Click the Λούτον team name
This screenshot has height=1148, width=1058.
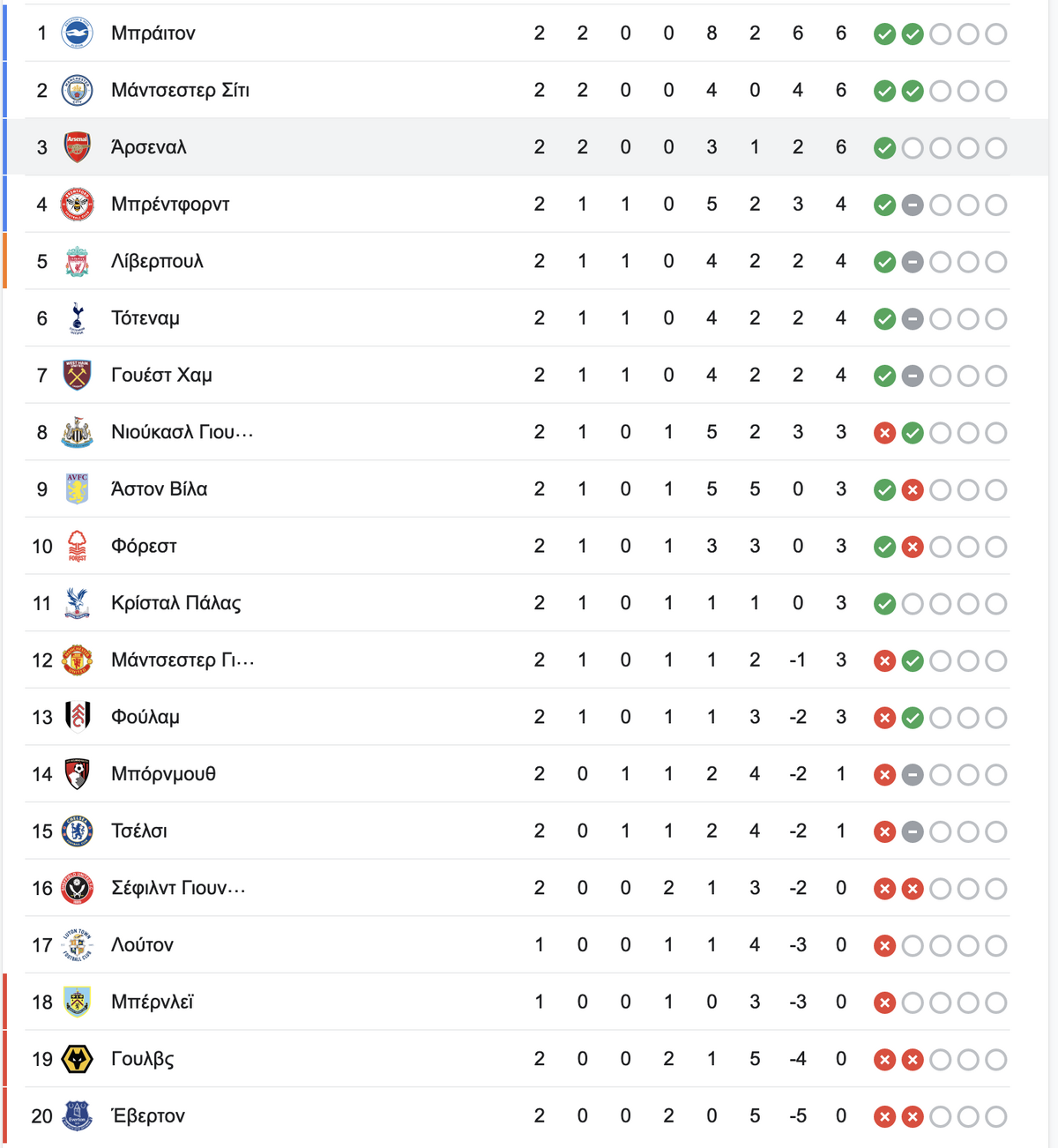tap(142, 945)
